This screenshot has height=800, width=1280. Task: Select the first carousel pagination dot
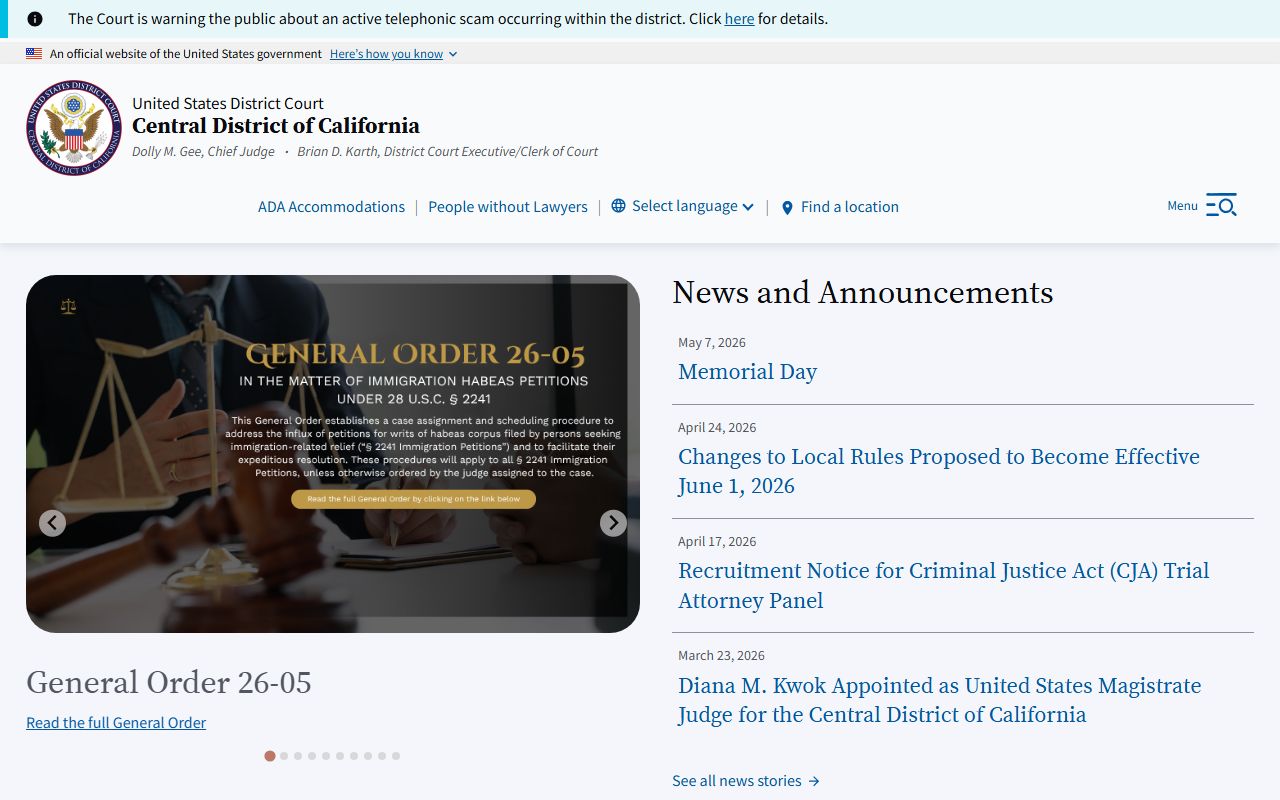(x=270, y=756)
